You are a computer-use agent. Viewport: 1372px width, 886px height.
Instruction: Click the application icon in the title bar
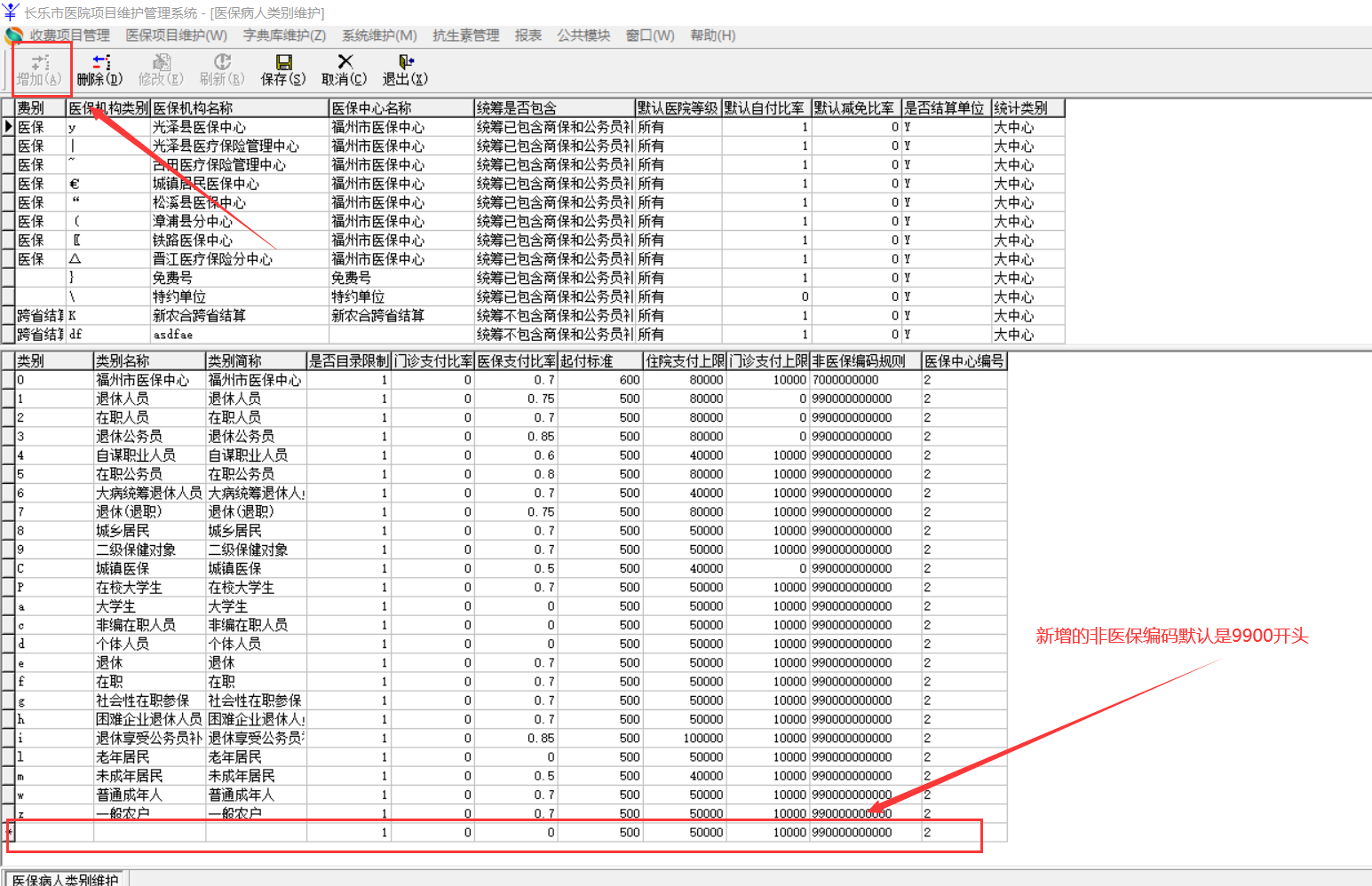(11, 12)
